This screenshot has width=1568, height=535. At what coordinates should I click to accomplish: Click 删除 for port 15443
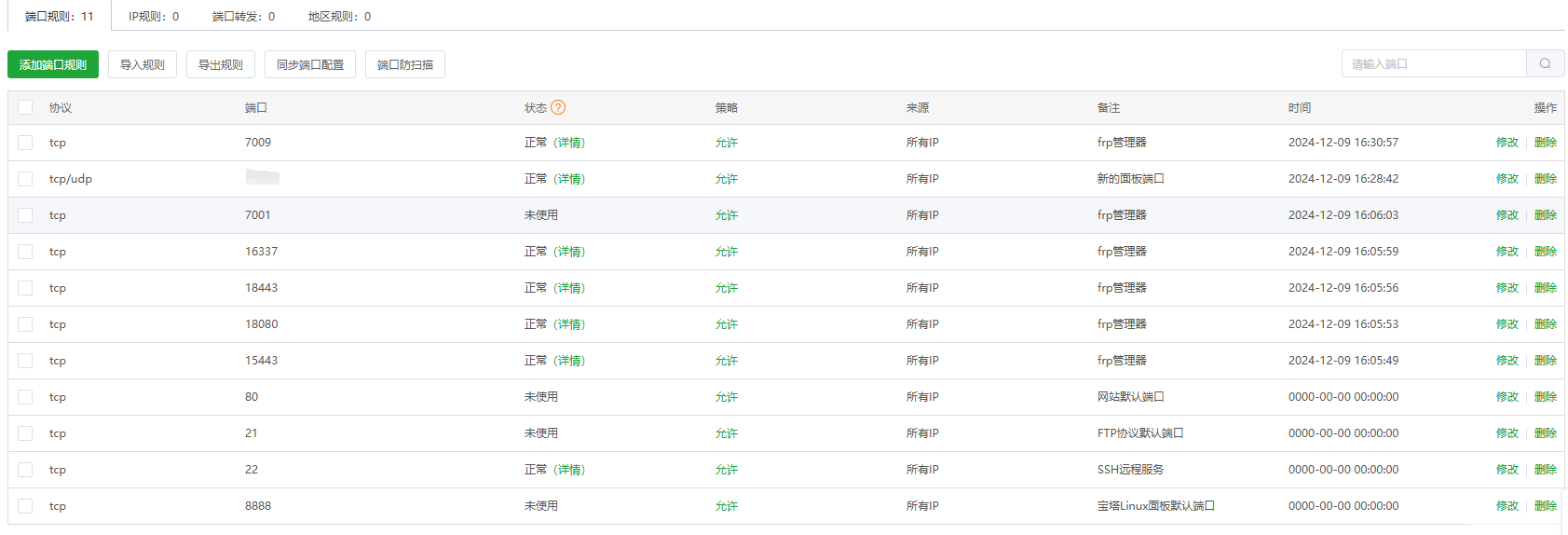coord(1546,361)
